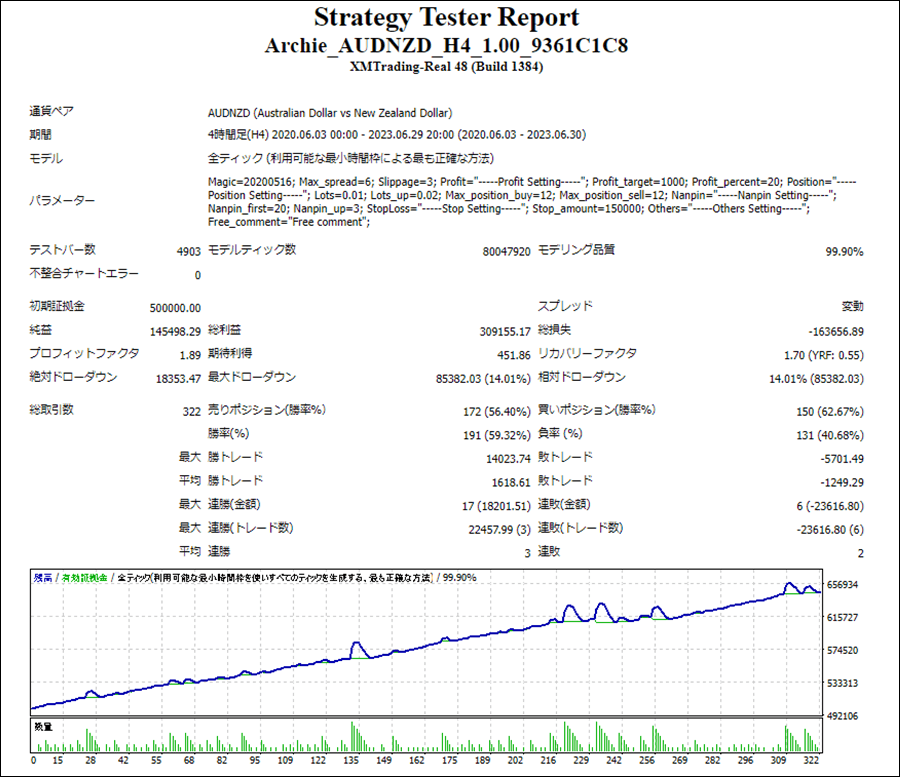
Task: Click the tallest volume bar near trade 135
Action: (352, 737)
